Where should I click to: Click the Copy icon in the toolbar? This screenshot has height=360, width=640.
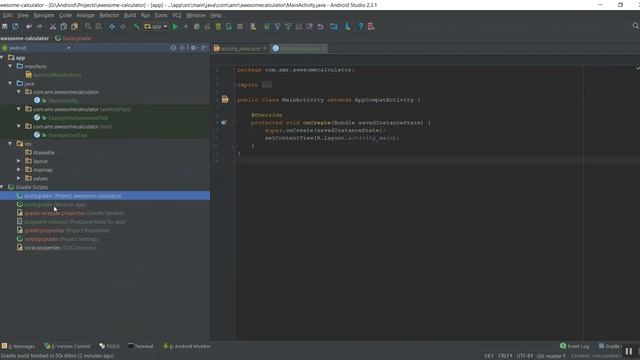pos(64,27)
